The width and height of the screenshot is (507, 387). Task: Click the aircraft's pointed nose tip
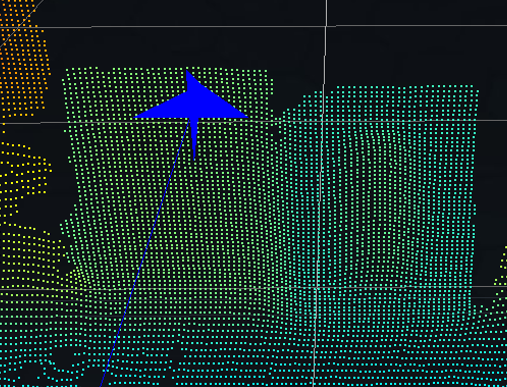(x=187, y=72)
